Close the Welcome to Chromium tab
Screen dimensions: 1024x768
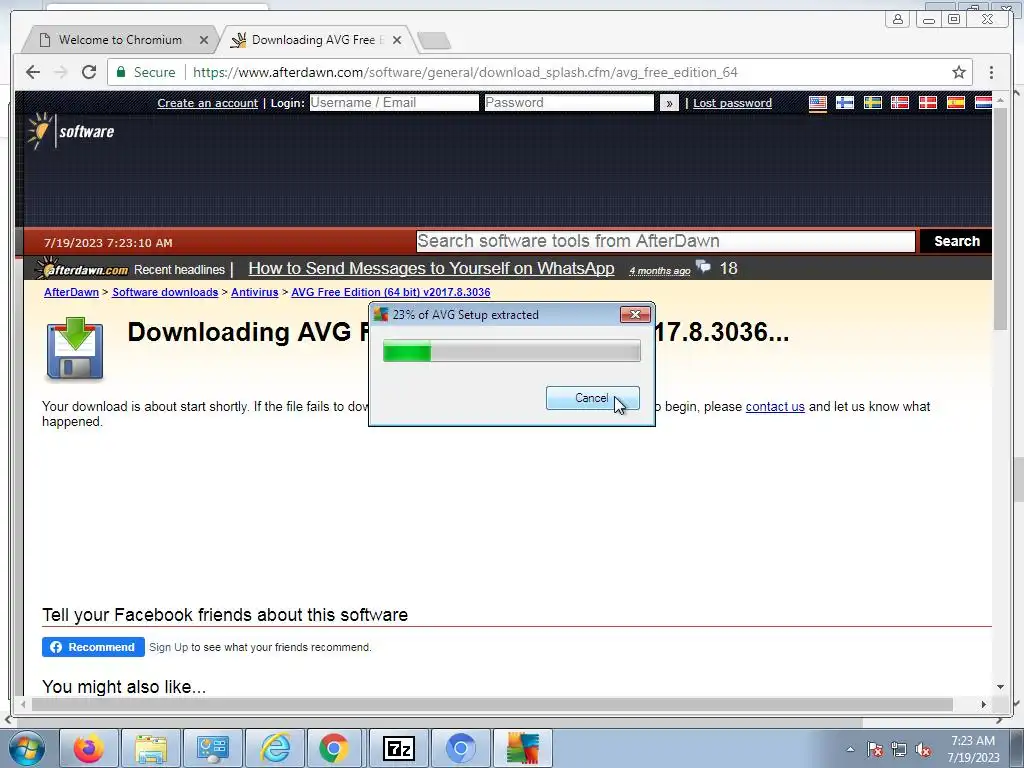click(204, 40)
